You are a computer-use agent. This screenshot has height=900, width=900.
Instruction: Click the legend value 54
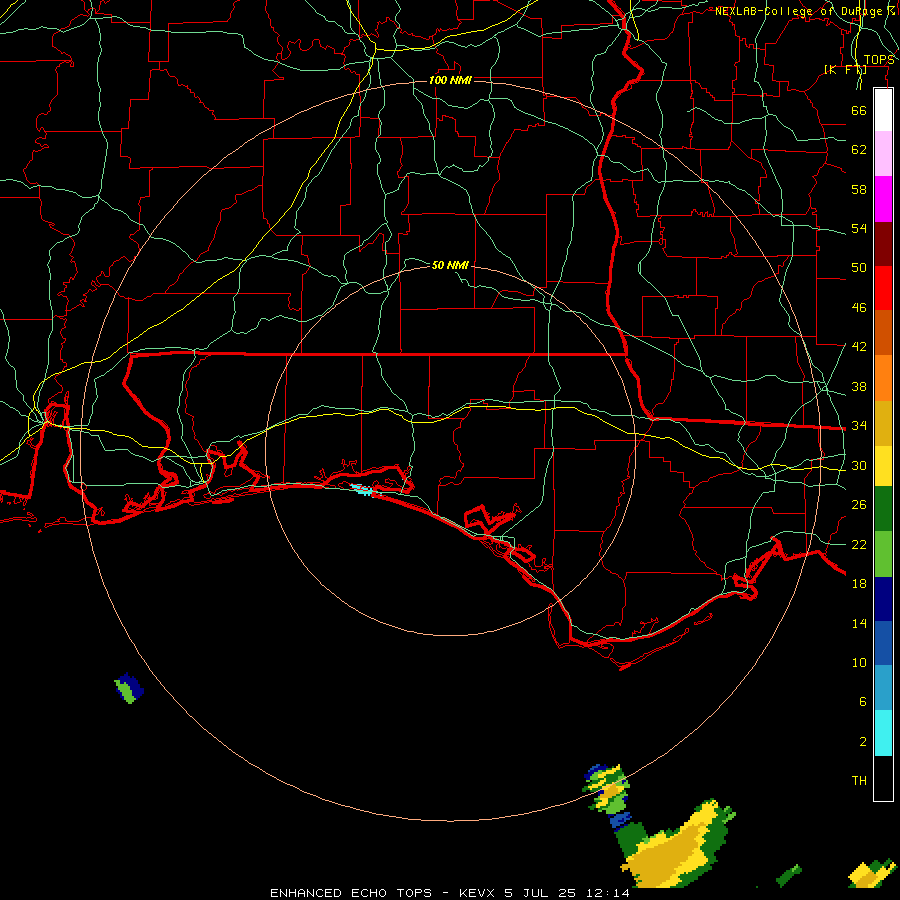[859, 228]
